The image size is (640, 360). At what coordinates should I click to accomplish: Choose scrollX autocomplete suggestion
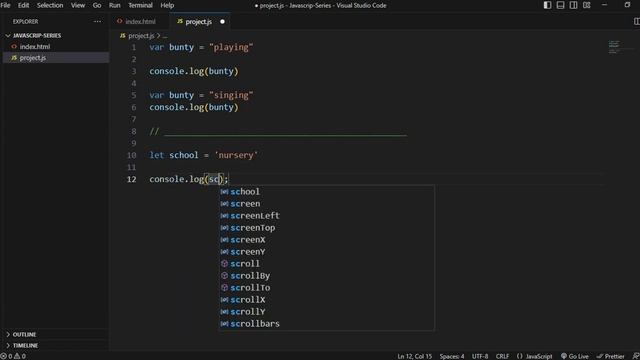pos(327,300)
